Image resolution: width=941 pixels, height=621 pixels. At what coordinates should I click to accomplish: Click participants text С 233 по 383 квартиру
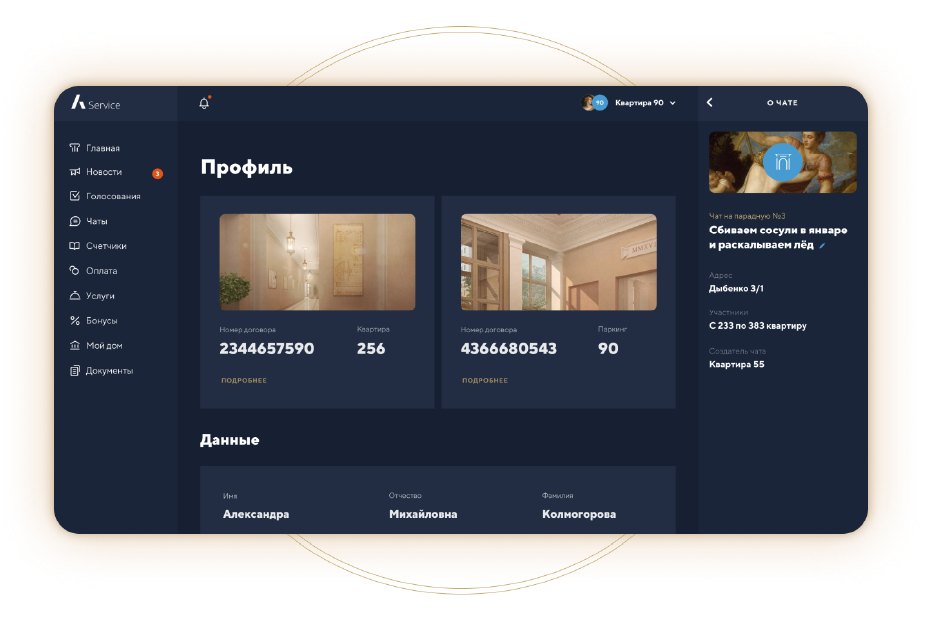757,326
